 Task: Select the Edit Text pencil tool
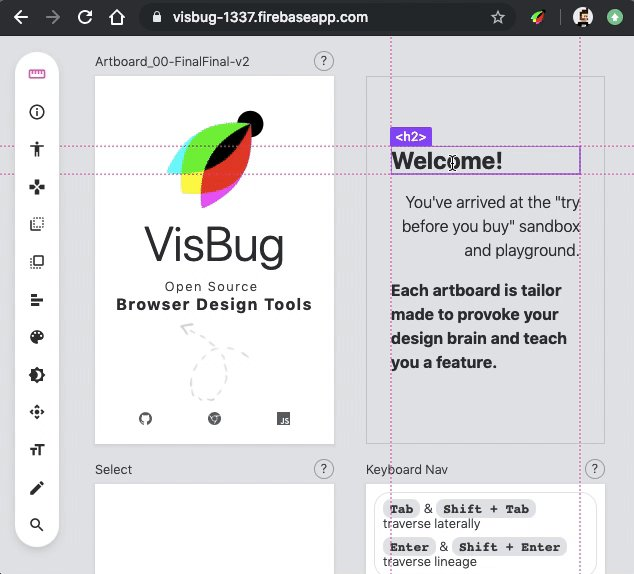37,488
